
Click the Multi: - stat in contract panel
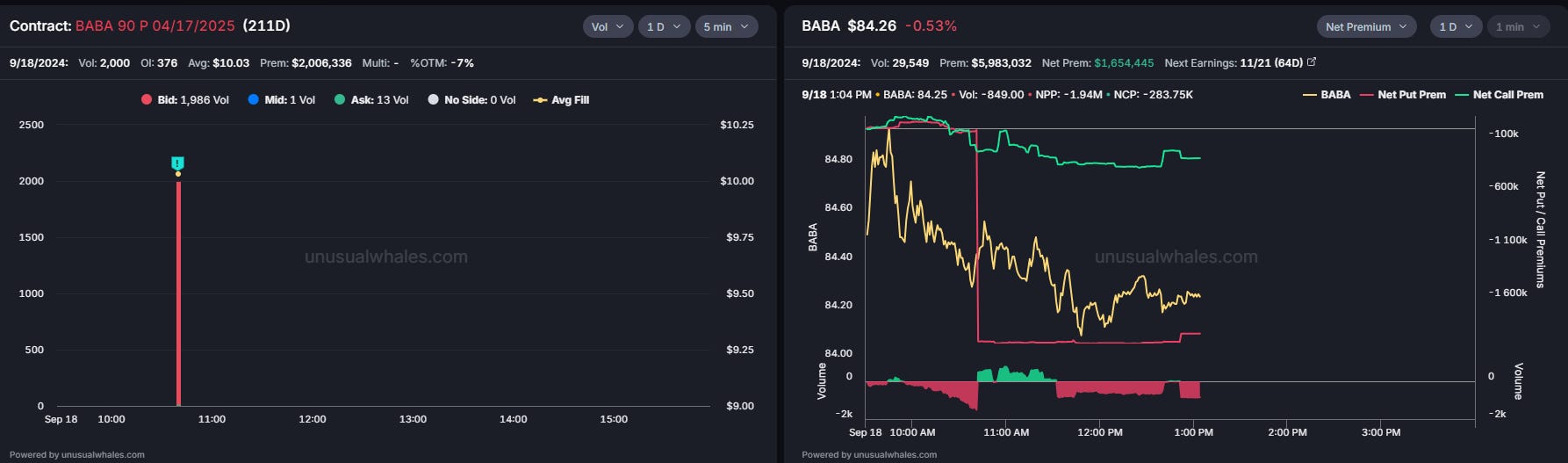[380, 63]
